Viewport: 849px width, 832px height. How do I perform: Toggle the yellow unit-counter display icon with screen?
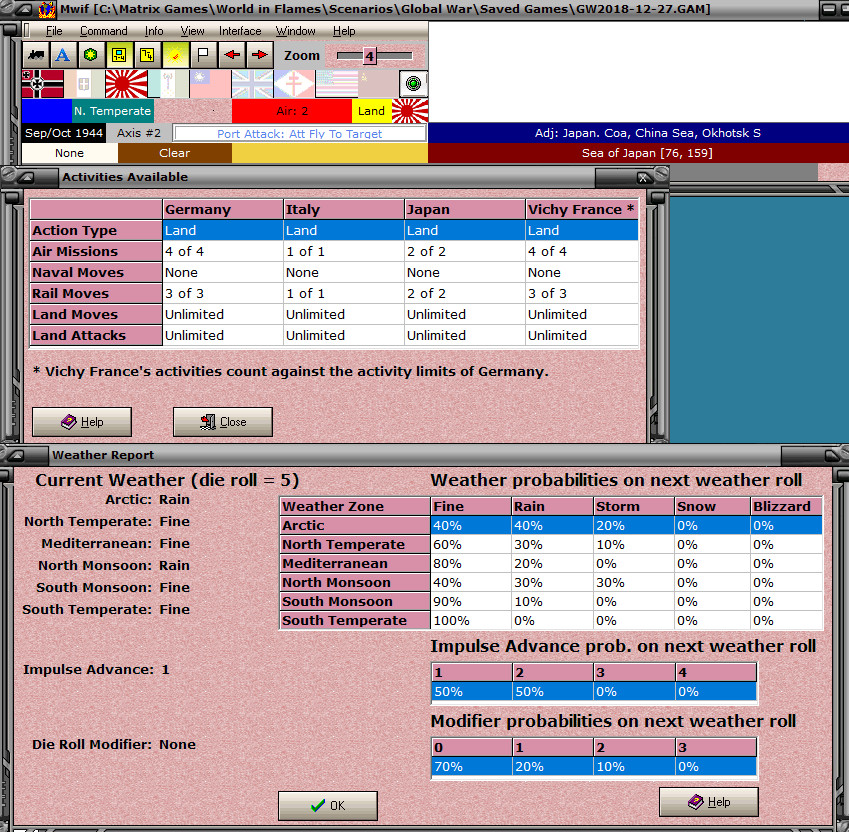coord(119,55)
